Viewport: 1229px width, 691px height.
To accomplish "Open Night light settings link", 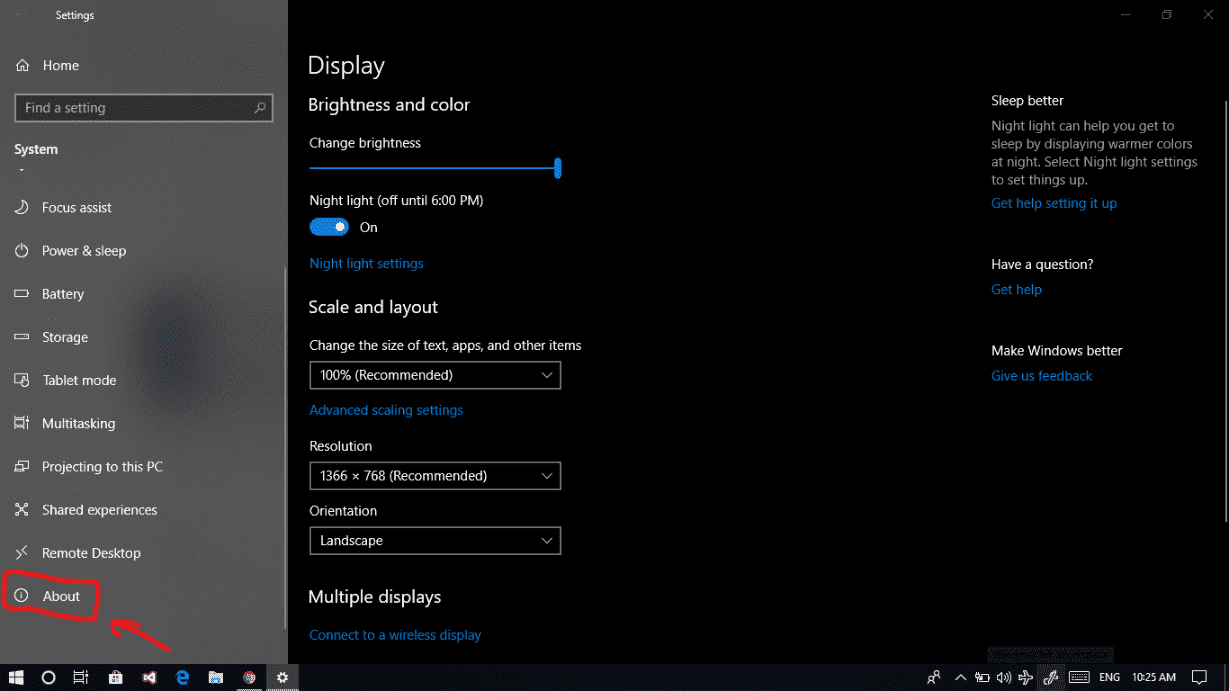I will [x=366, y=263].
